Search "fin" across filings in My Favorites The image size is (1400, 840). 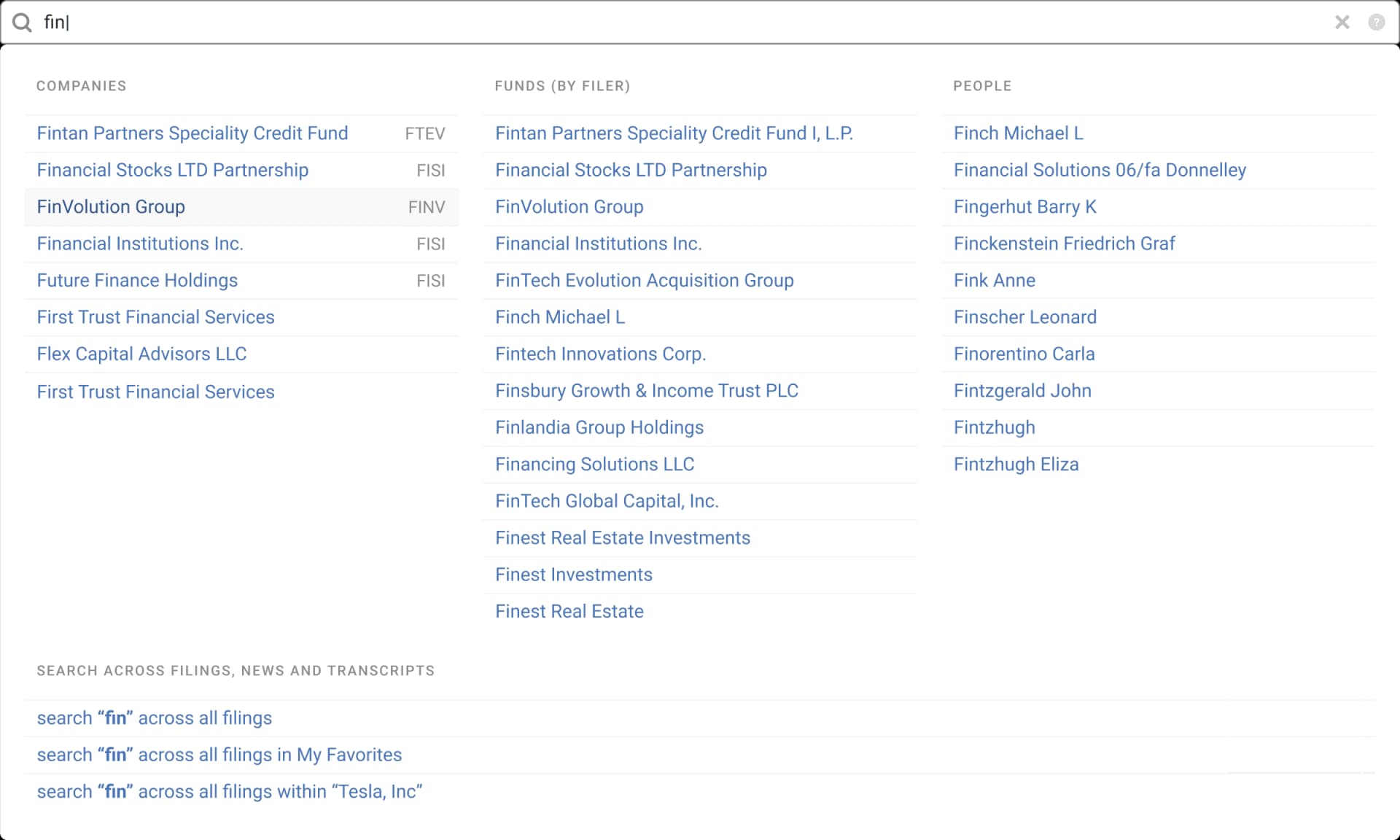219,755
